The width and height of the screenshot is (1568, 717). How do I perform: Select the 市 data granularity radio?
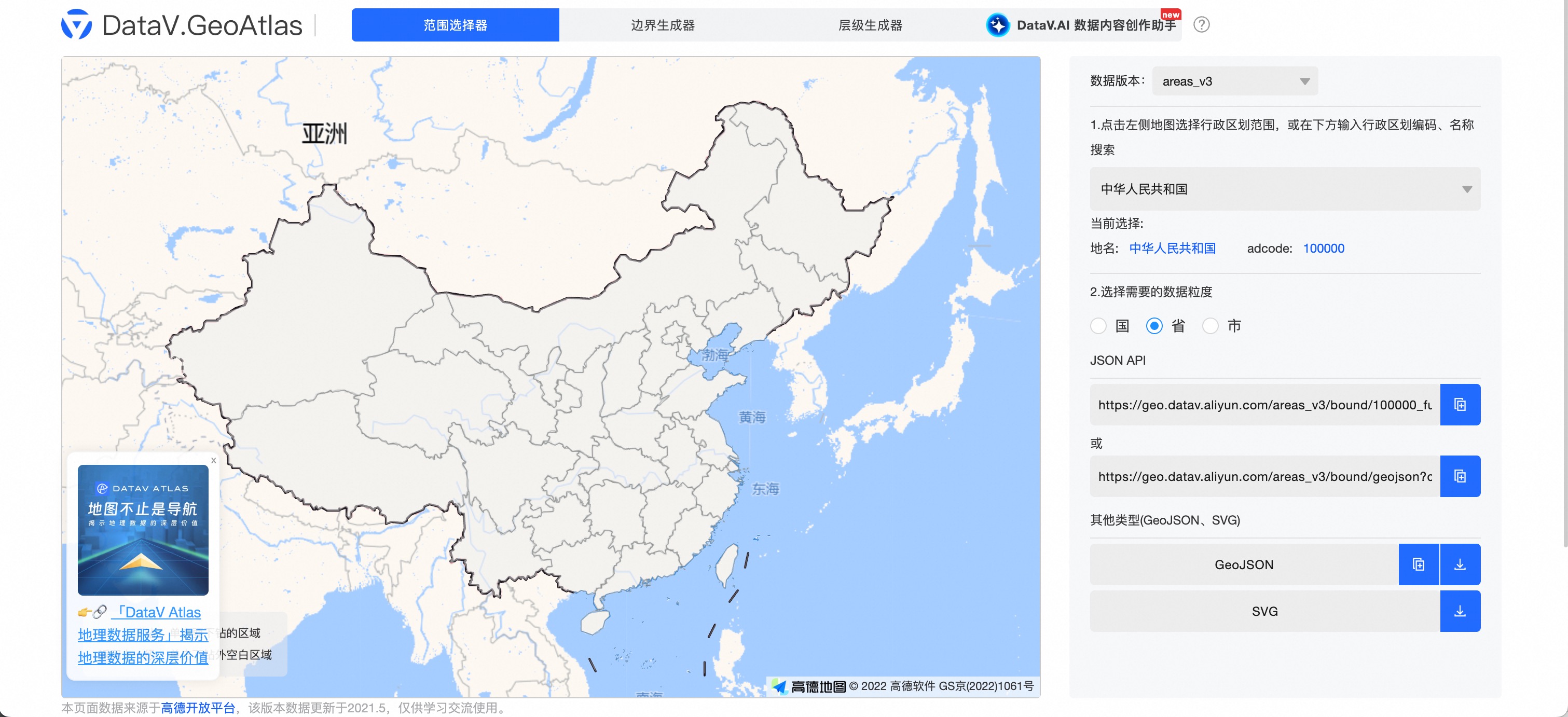[x=1209, y=326]
